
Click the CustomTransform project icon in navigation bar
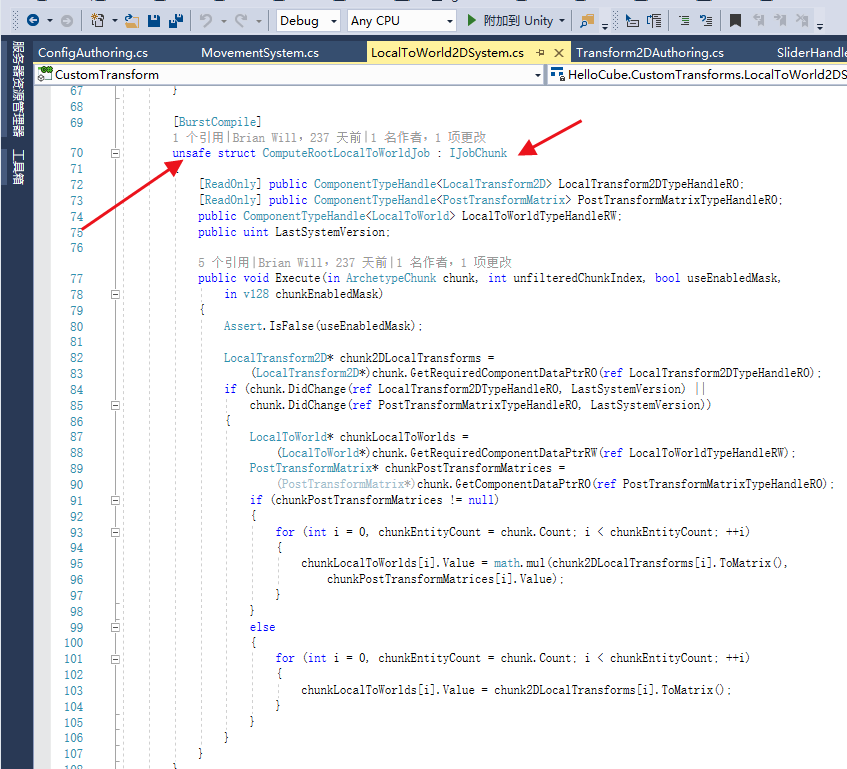[x=45, y=75]
